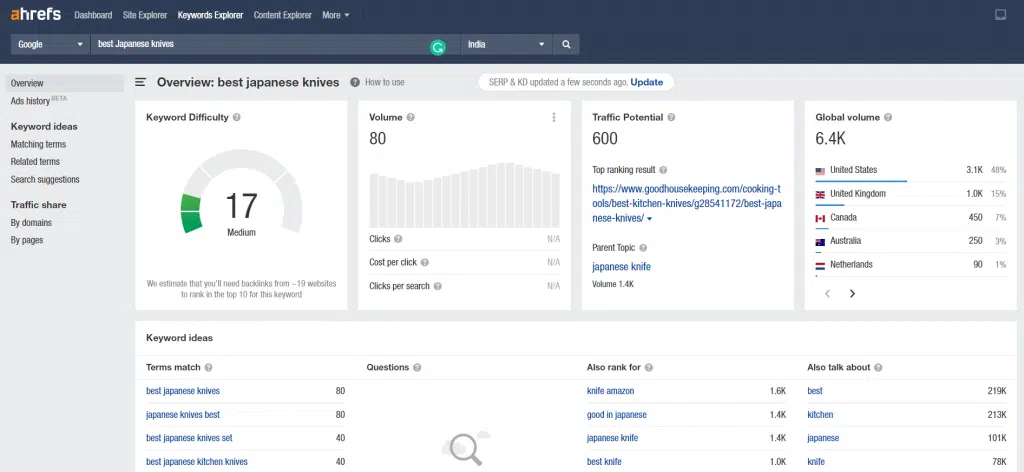The width and height of the screenshot is (1024, 472).
Task: Open the Global volume info icon
Action: [888, 118]
